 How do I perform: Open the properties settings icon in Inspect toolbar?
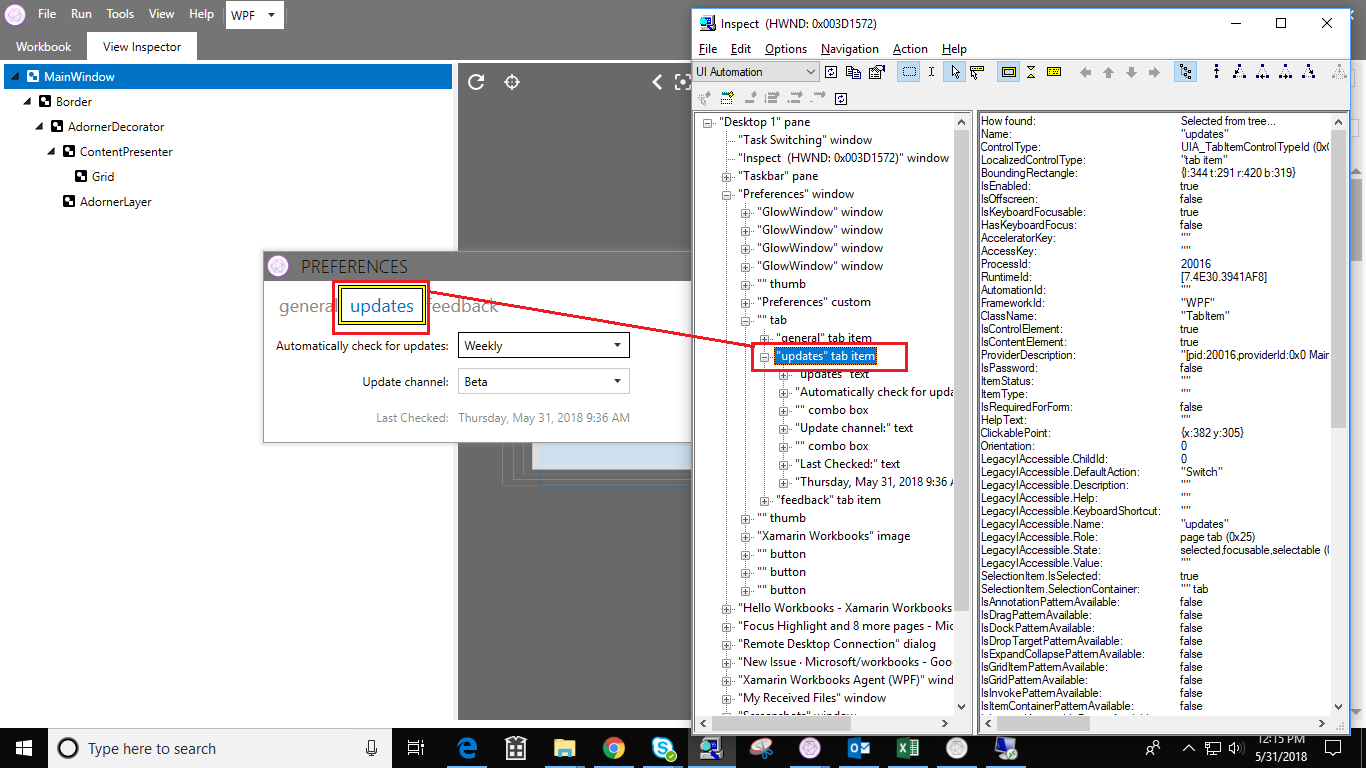(875, 71)
